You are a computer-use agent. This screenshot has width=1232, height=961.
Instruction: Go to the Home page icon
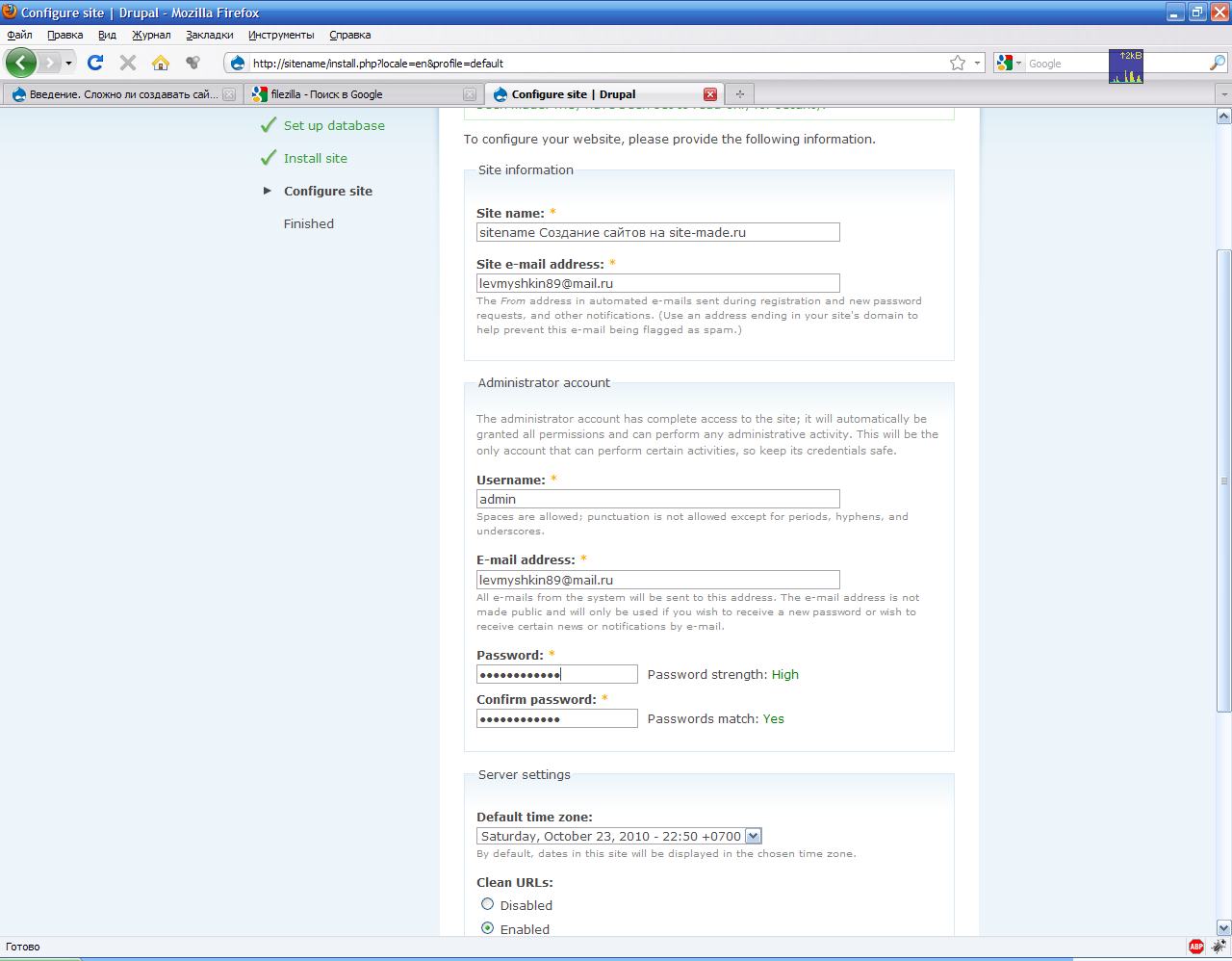(x=161, y=63)
